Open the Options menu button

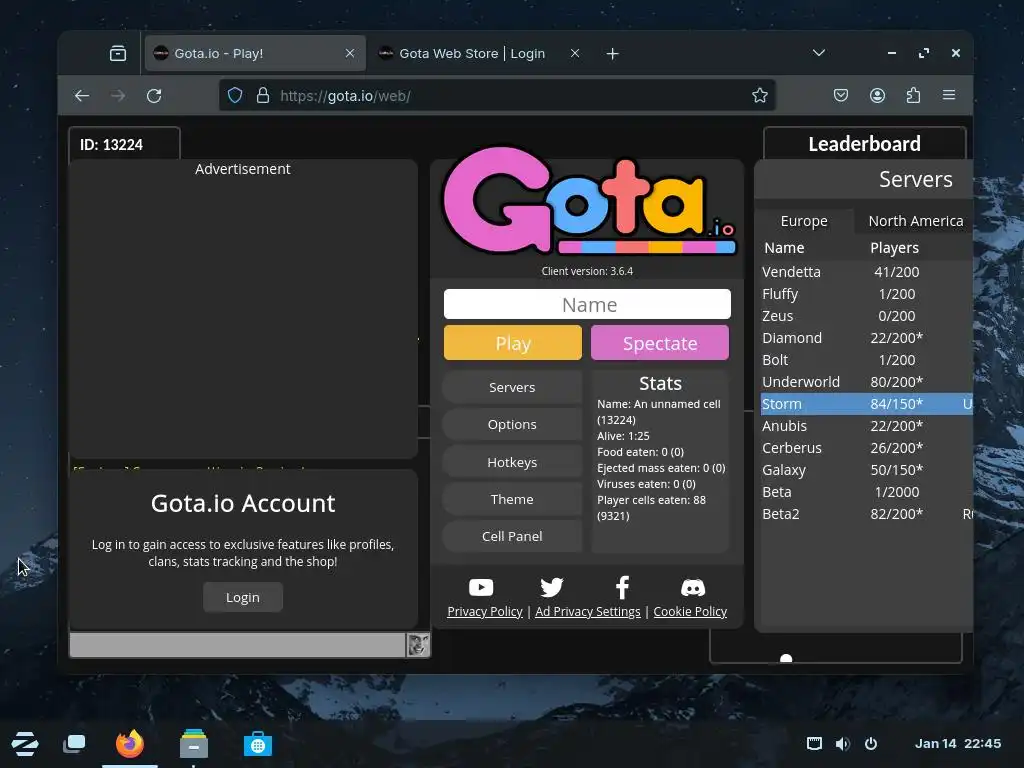(x=512, y=424)
